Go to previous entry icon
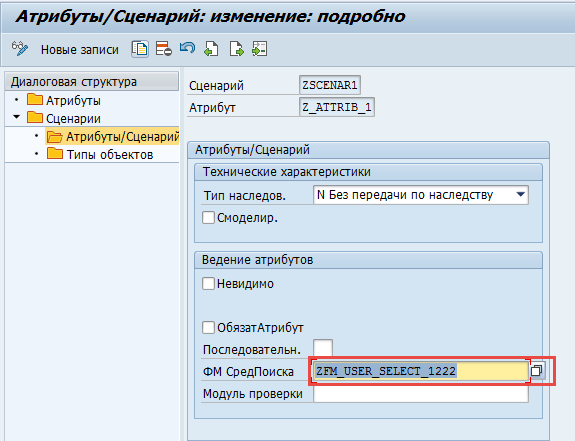 click(211, 49)
